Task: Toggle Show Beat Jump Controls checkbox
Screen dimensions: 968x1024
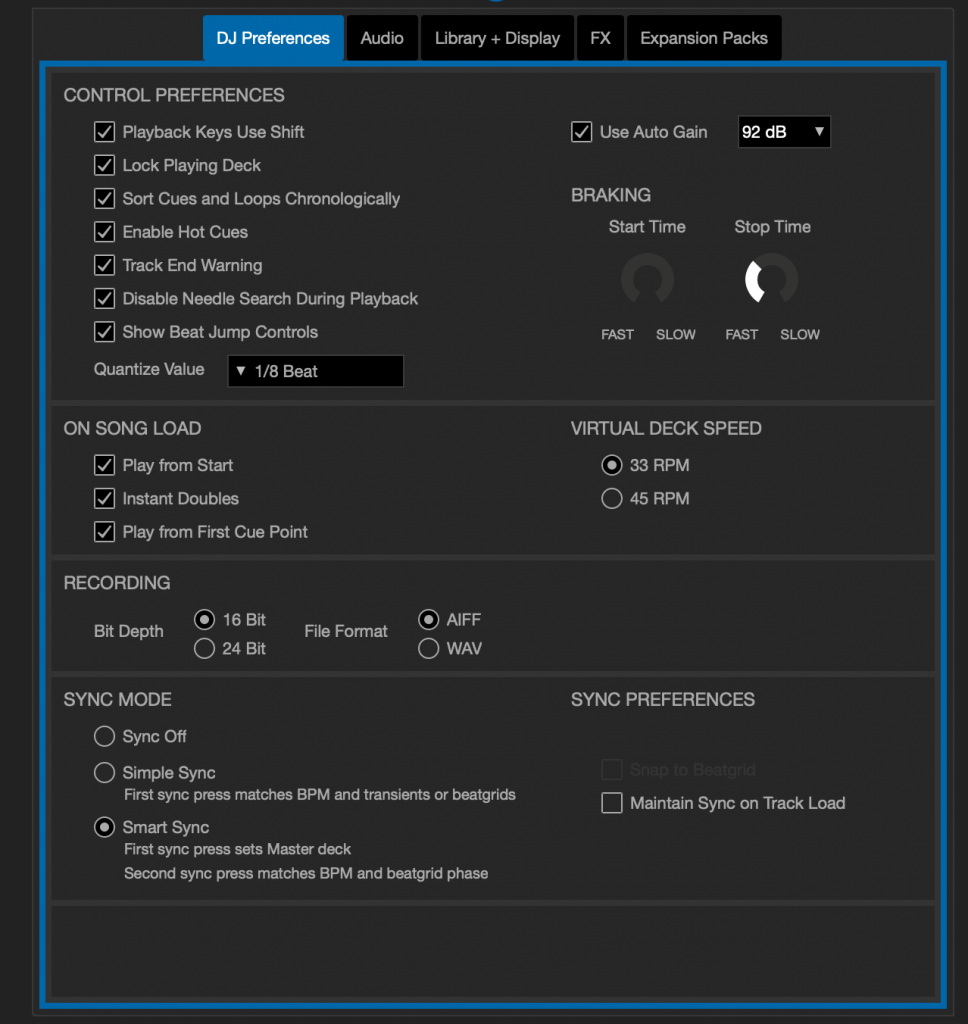Action: pos(104,332)
